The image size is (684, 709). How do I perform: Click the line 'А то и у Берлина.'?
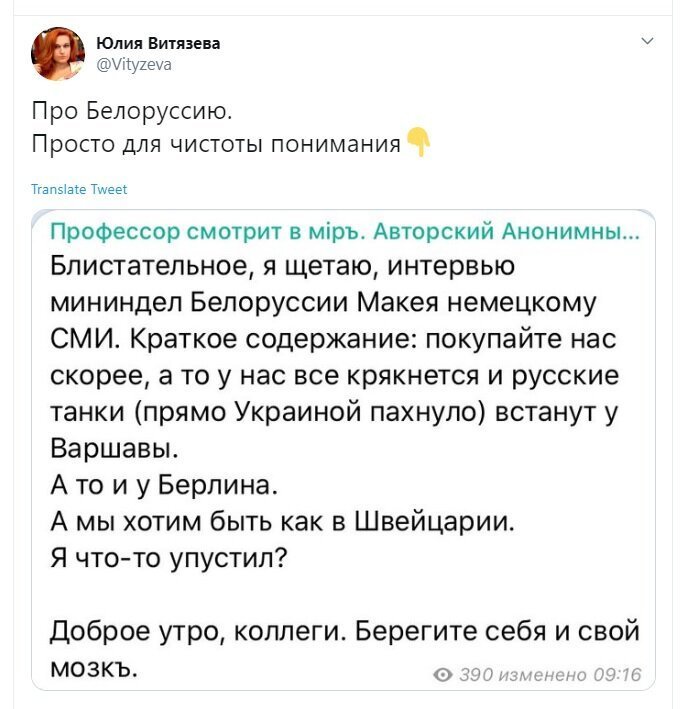coord(163,486)
